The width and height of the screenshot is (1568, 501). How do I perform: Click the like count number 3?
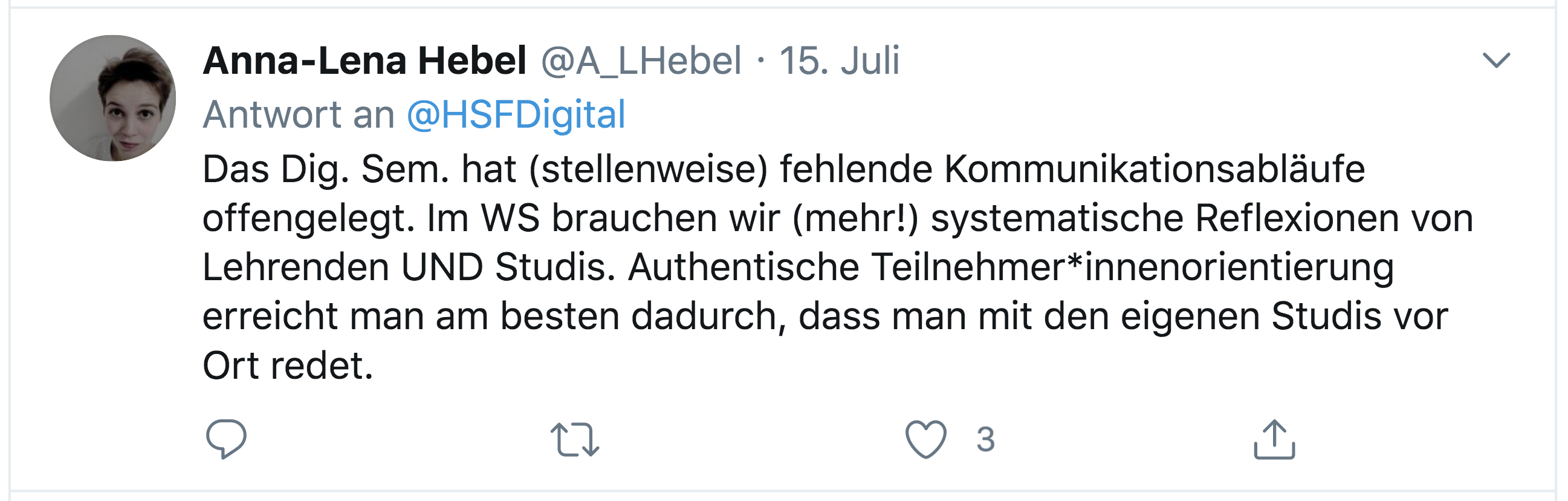click(x=985, y=439)
